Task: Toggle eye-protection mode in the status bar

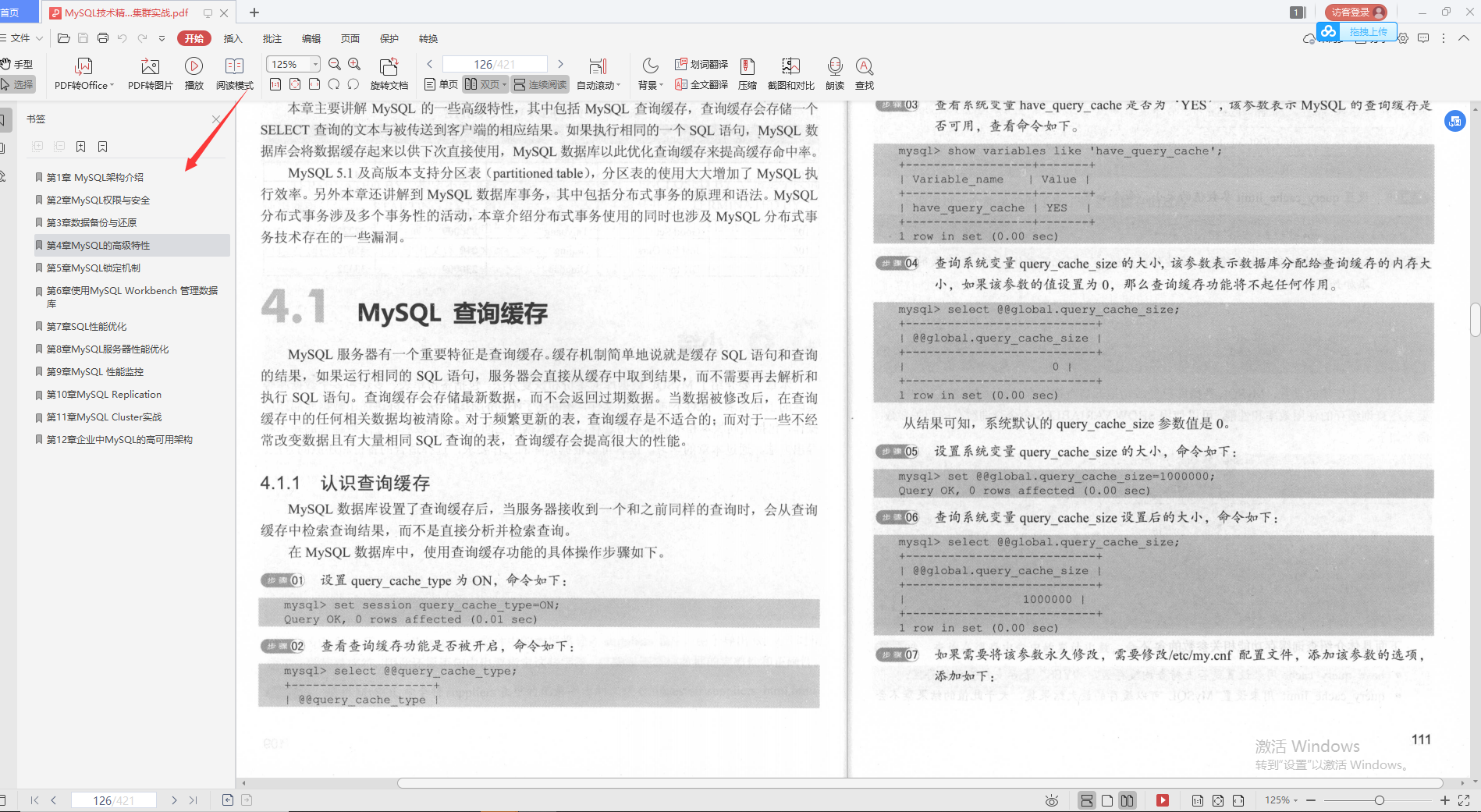Action: (x=1051, y=800)
